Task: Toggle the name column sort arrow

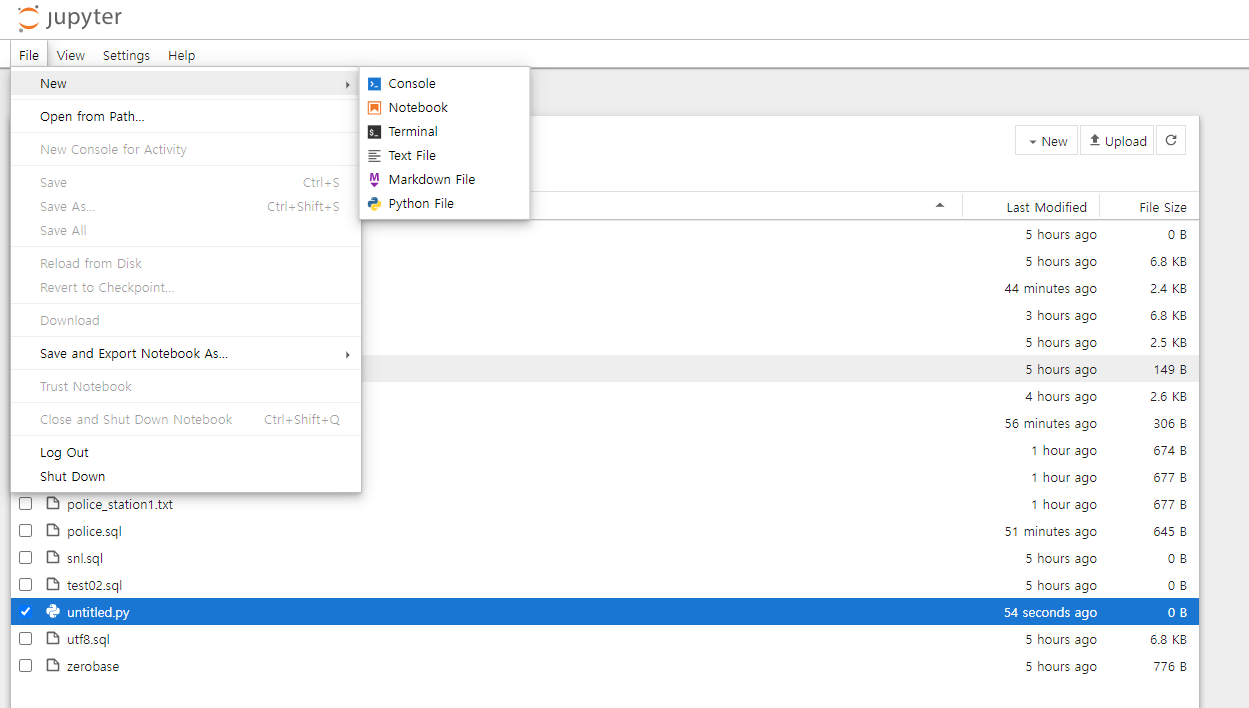Action: coord(939,206)
